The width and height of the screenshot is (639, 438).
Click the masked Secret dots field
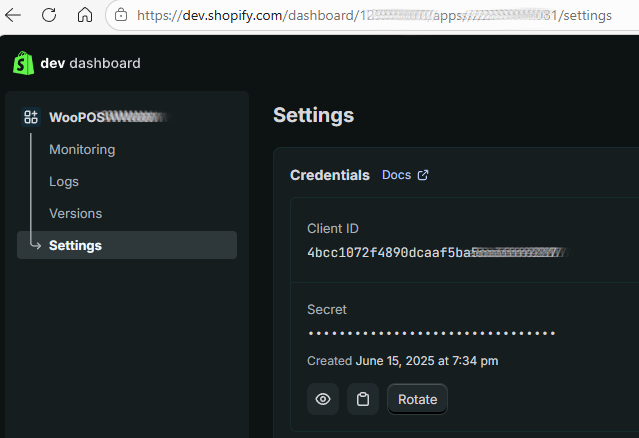pos(430,333)
